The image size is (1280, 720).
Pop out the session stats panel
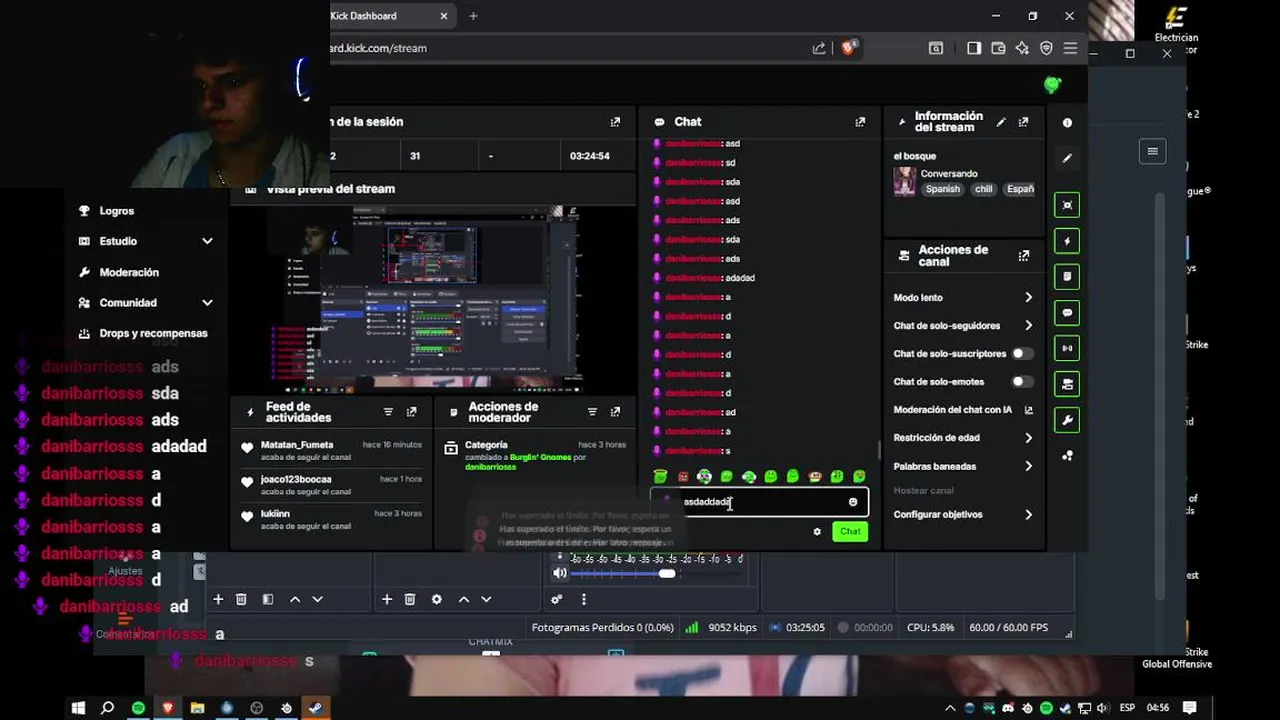615,122
